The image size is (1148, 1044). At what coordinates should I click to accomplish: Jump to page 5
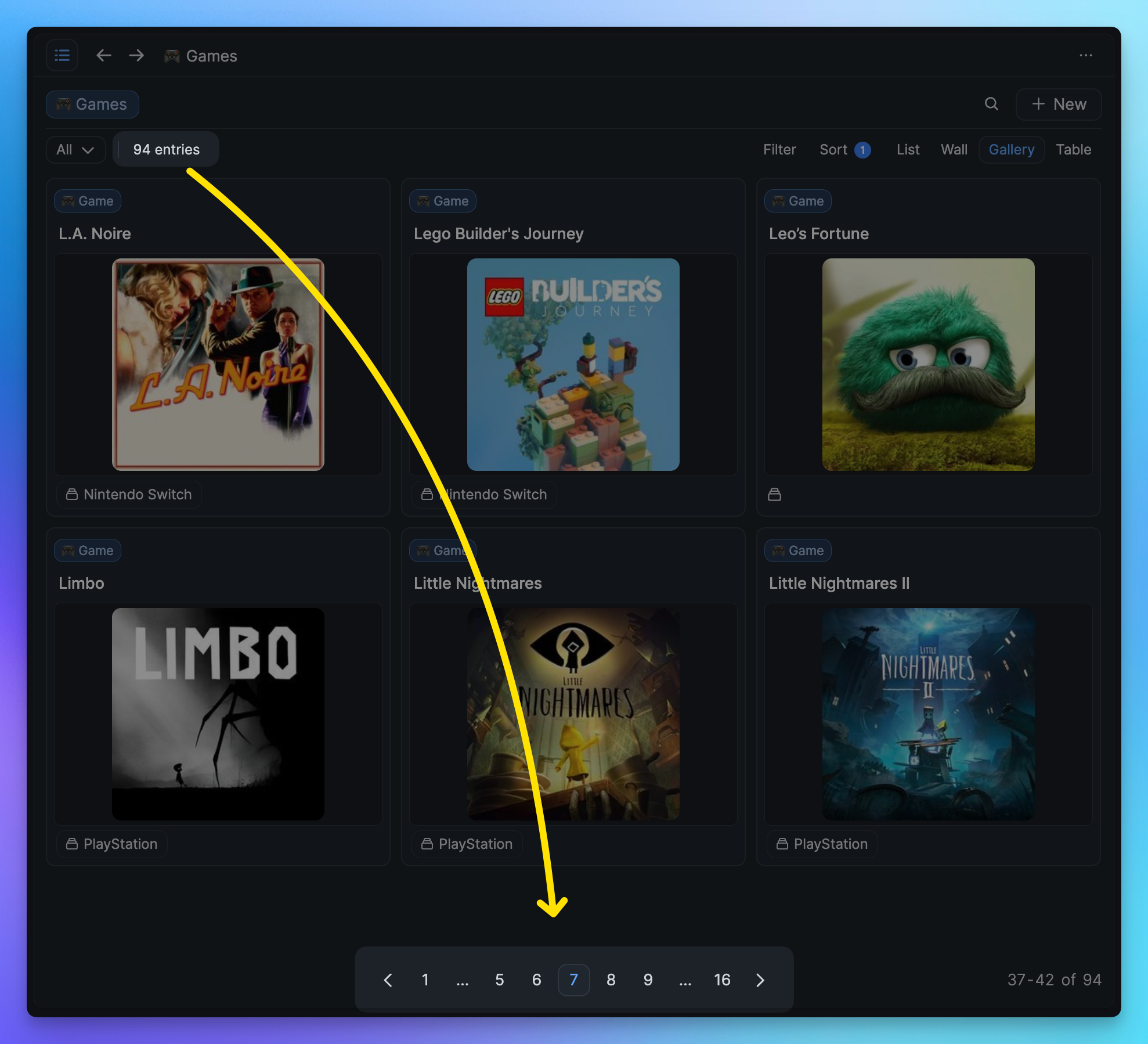500,980
